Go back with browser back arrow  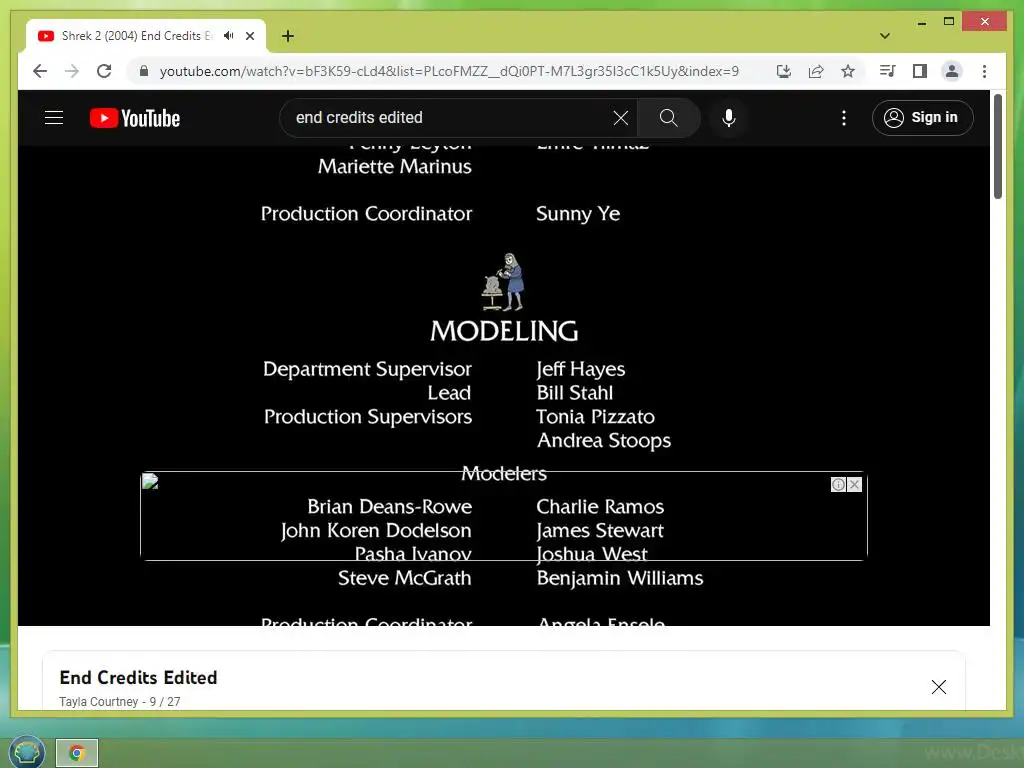click(x=40, y=71)
